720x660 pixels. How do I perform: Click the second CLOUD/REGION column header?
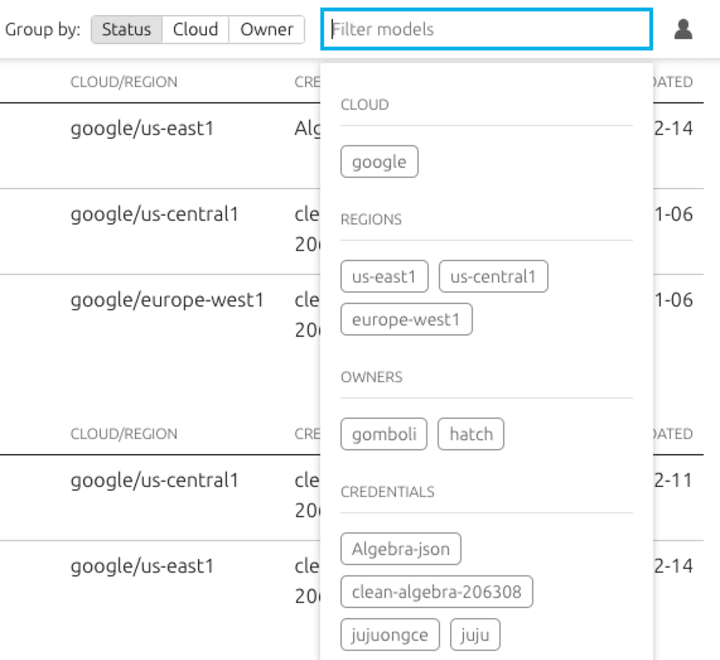pos(124,434)
